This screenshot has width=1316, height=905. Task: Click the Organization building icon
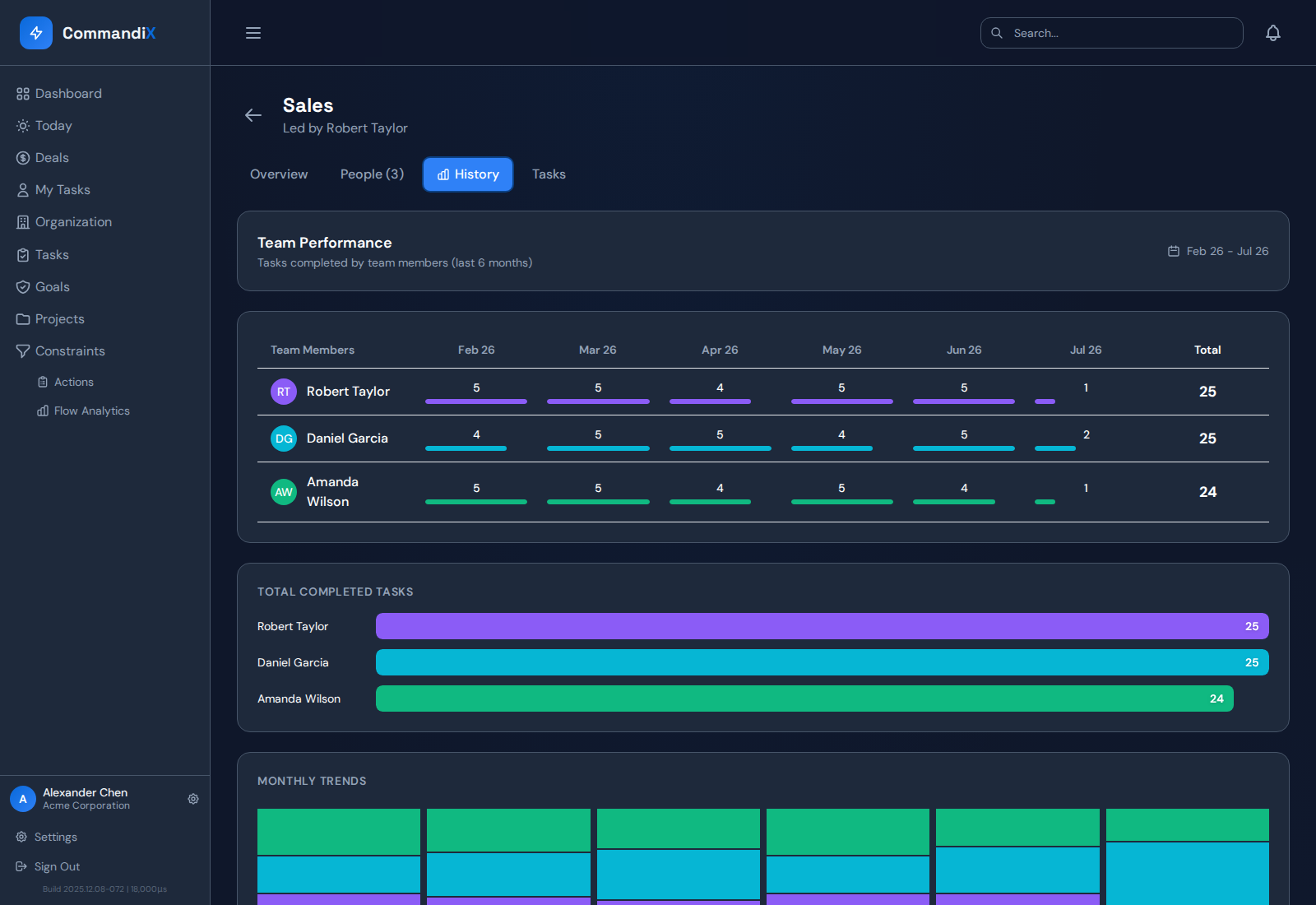[23, 222]
